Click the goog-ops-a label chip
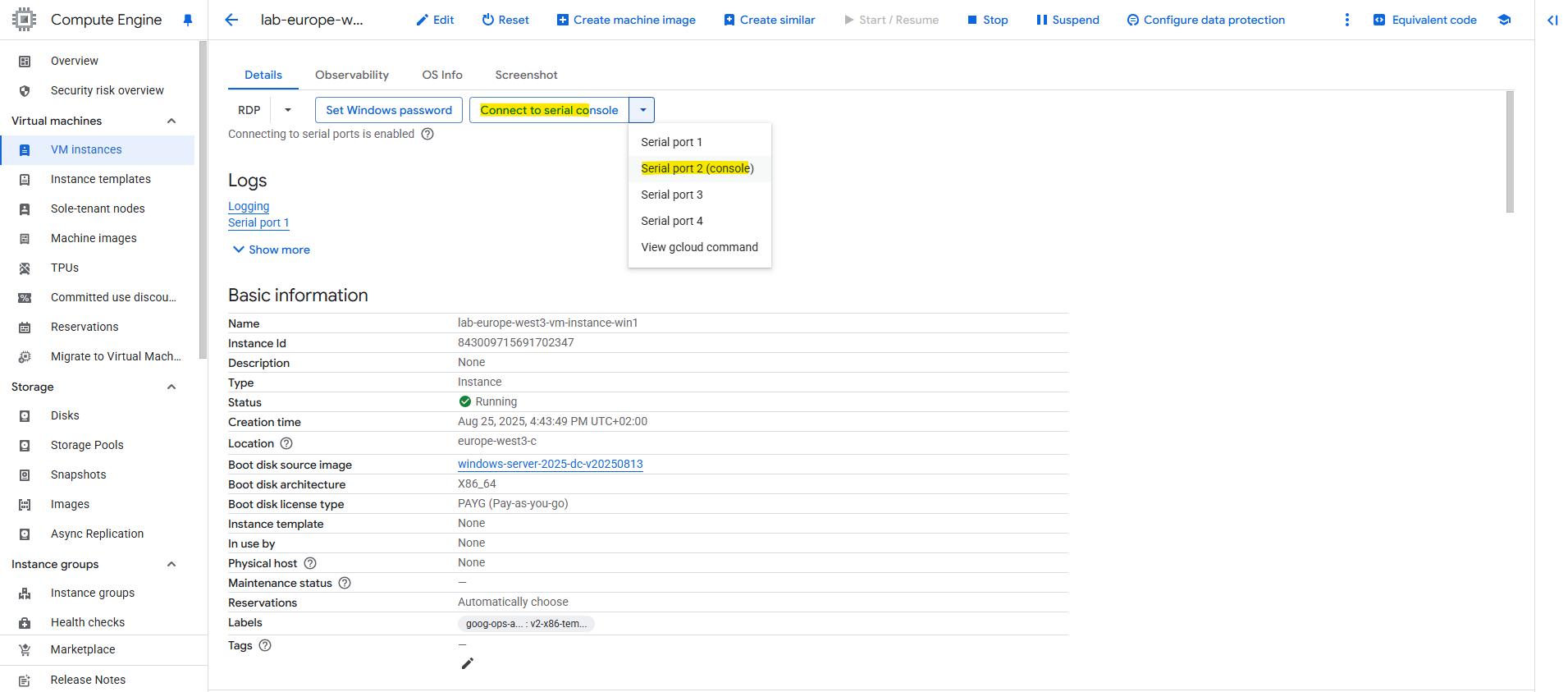This screenshot has width=1568, height=692. pyautogui.click(x=526, y=624)
